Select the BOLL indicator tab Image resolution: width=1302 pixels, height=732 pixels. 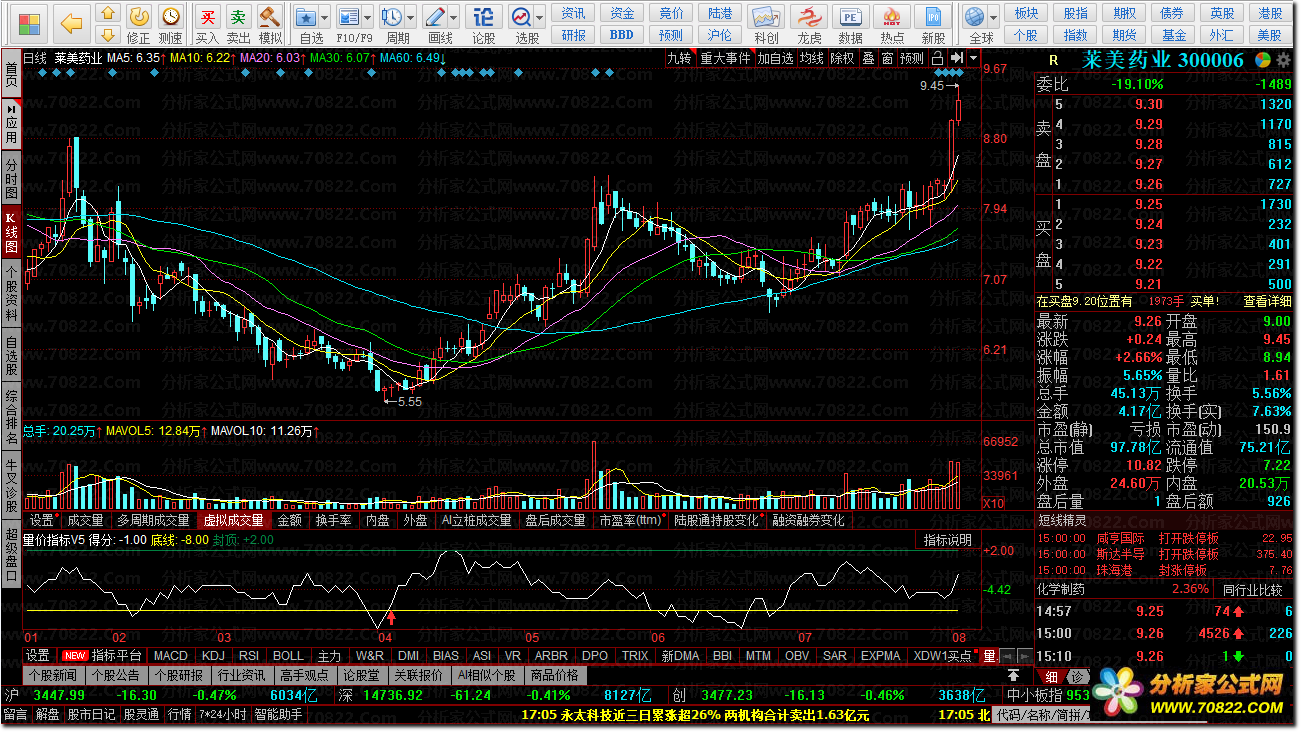(x=288, y=656)
